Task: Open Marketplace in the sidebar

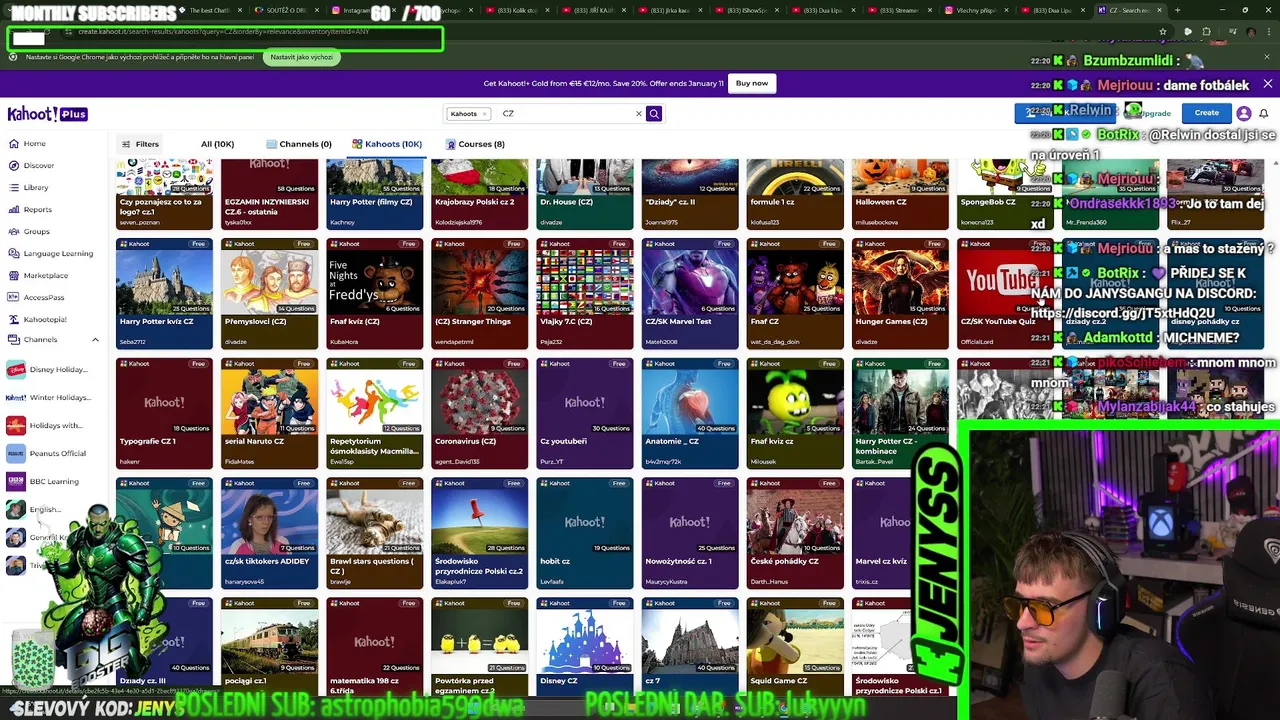Action: coord(38,275)
